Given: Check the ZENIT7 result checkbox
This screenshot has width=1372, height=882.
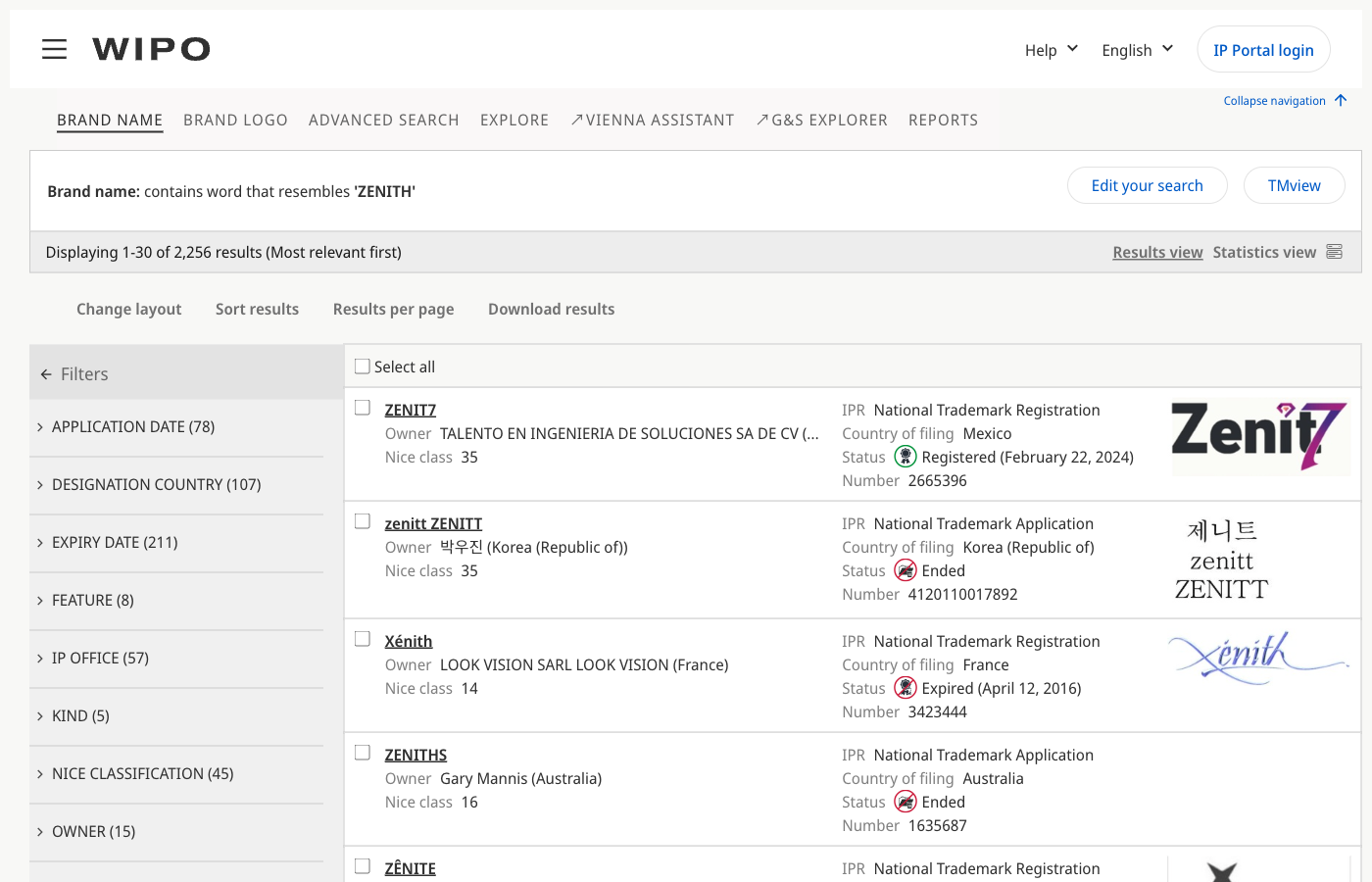Looking at the screenshot, I should click(363, 408).
